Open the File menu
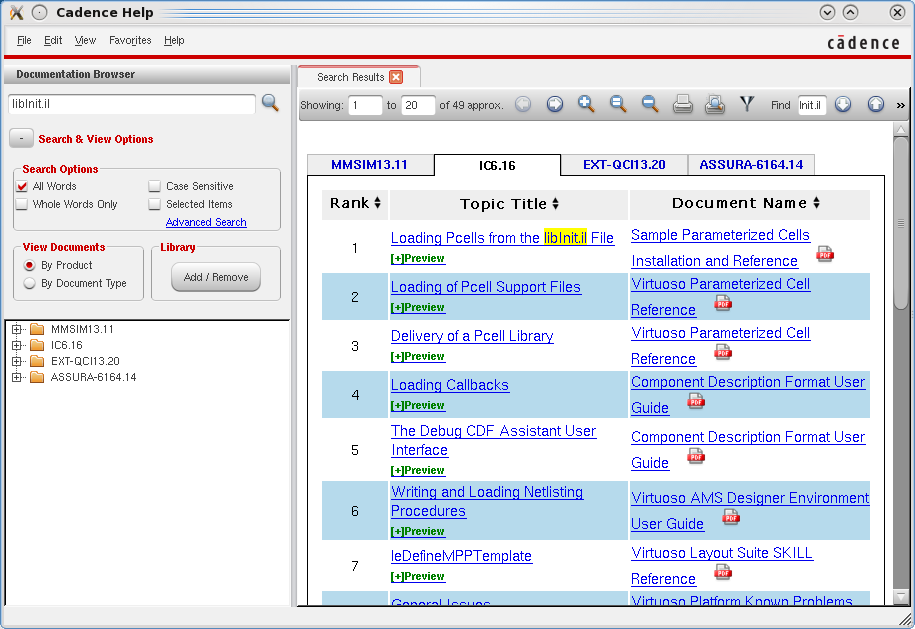Screen dimensions: 915x629 (24, 40)
